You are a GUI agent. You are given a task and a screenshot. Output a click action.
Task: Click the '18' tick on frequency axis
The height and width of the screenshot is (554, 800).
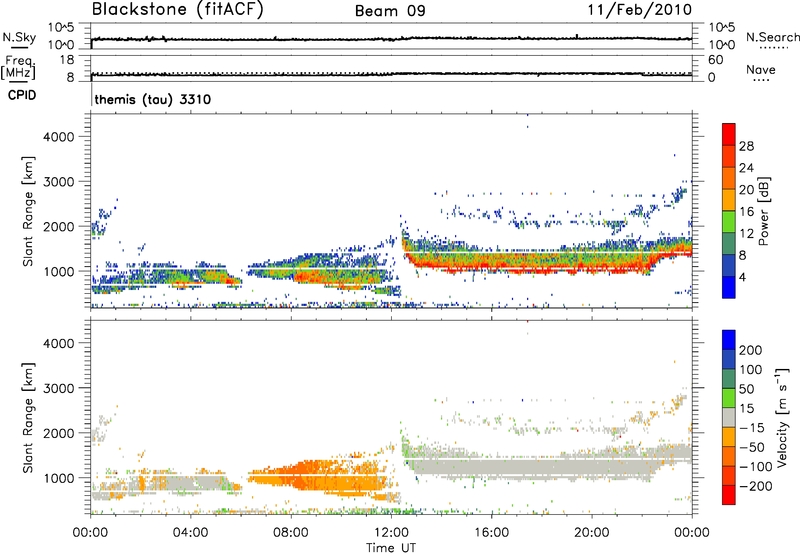67,60
